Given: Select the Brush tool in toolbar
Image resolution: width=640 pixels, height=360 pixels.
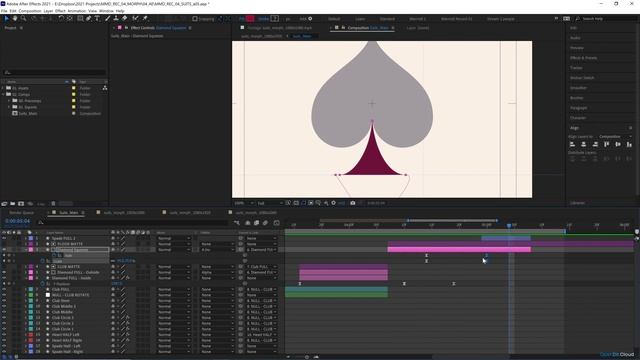Looking at the screenshot, I should click(108, 19).
